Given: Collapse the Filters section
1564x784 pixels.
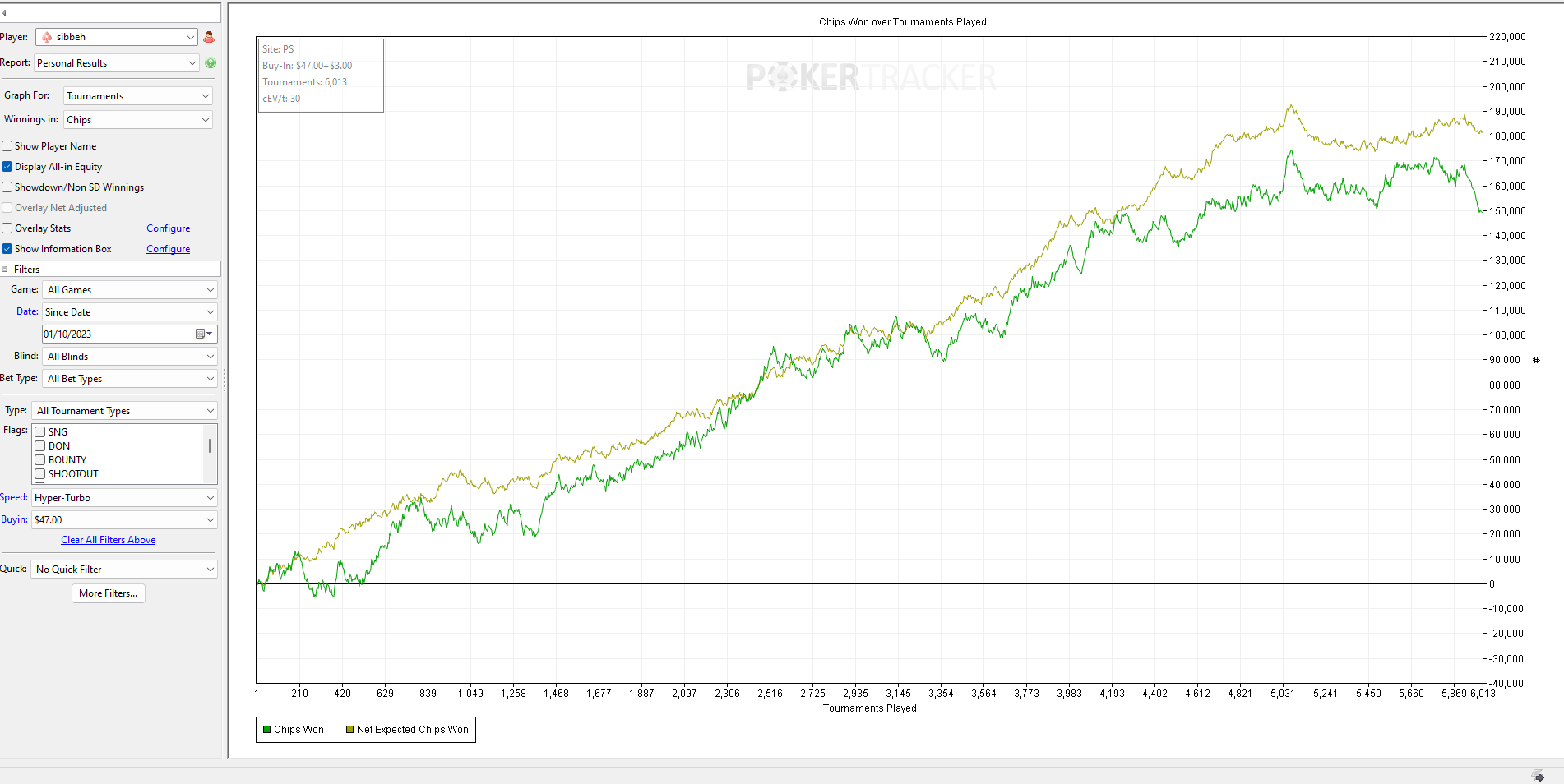Looking at the screenshot, I should point(5,270).
